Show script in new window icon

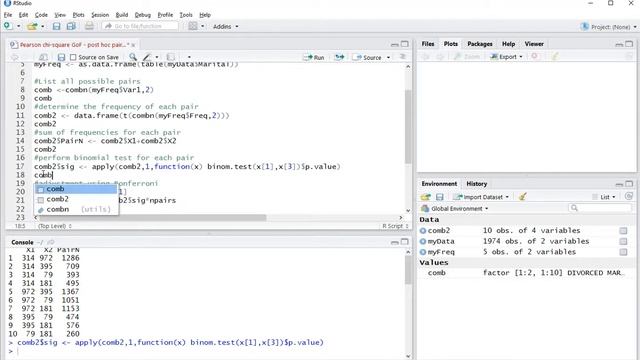coord(43,57)
